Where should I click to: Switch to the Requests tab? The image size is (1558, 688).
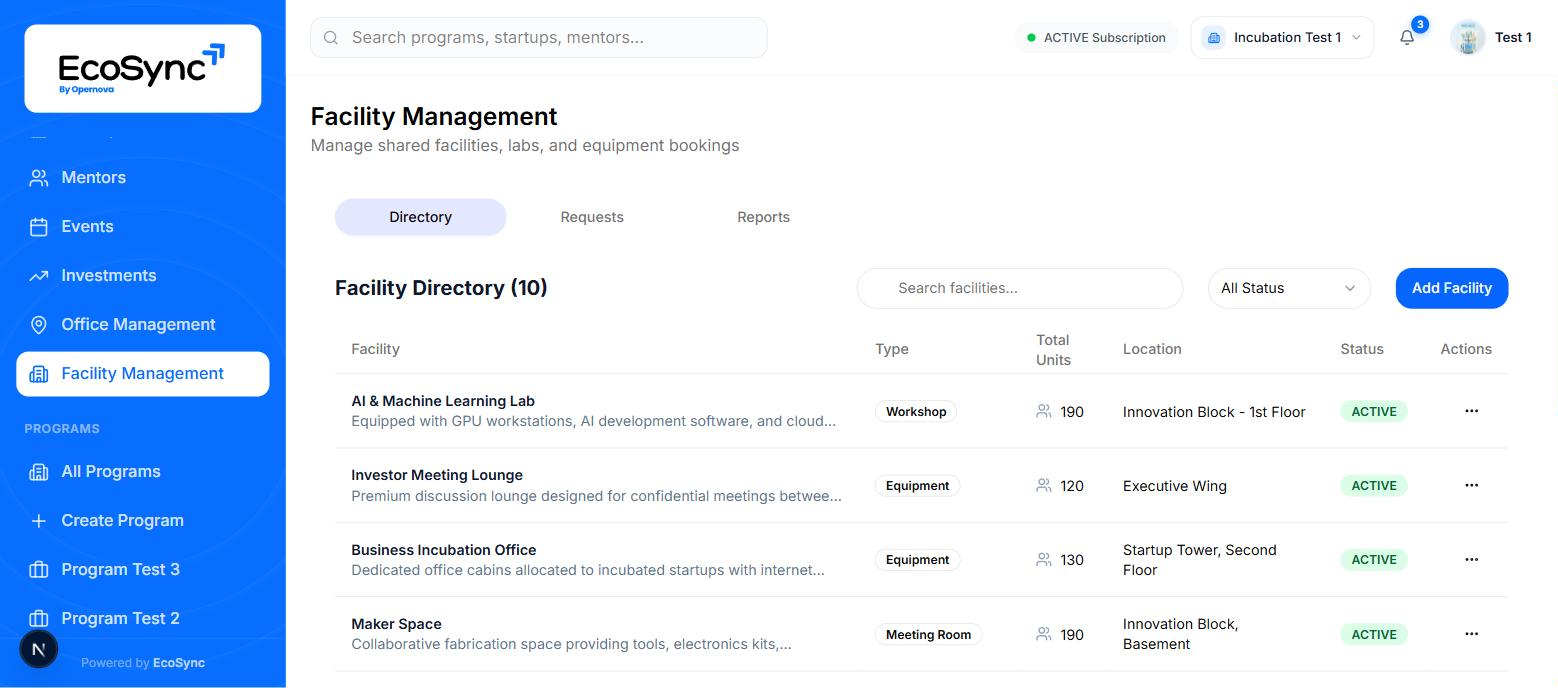[592, 217]
